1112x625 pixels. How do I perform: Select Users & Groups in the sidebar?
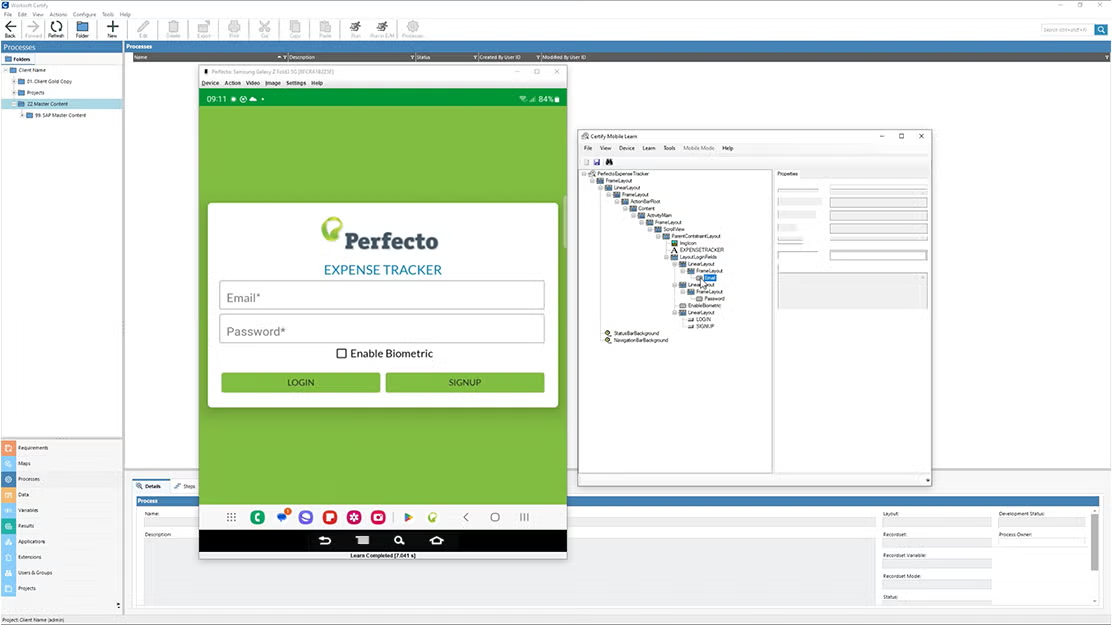pyautogui.click(x=35, y=572)
